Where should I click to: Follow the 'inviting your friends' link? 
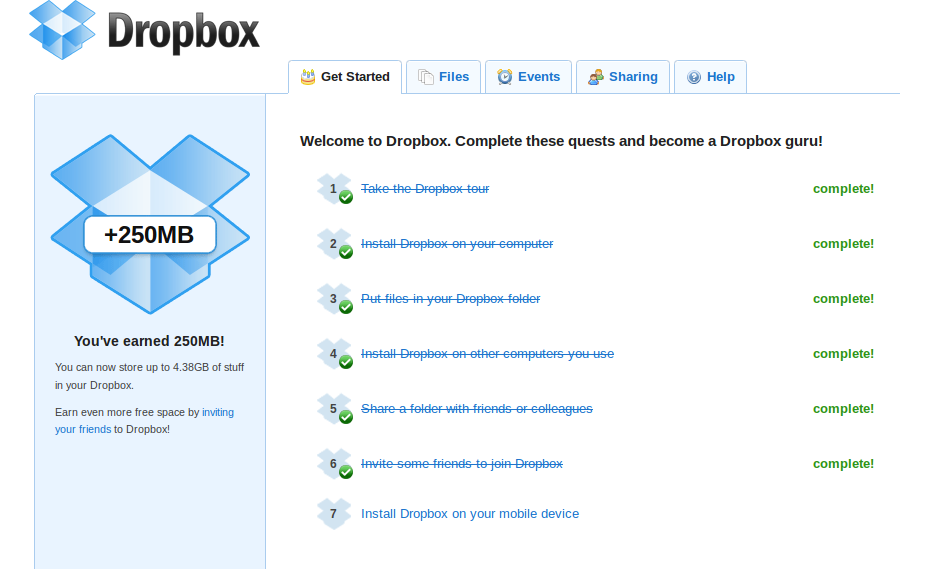coord(218,412)
